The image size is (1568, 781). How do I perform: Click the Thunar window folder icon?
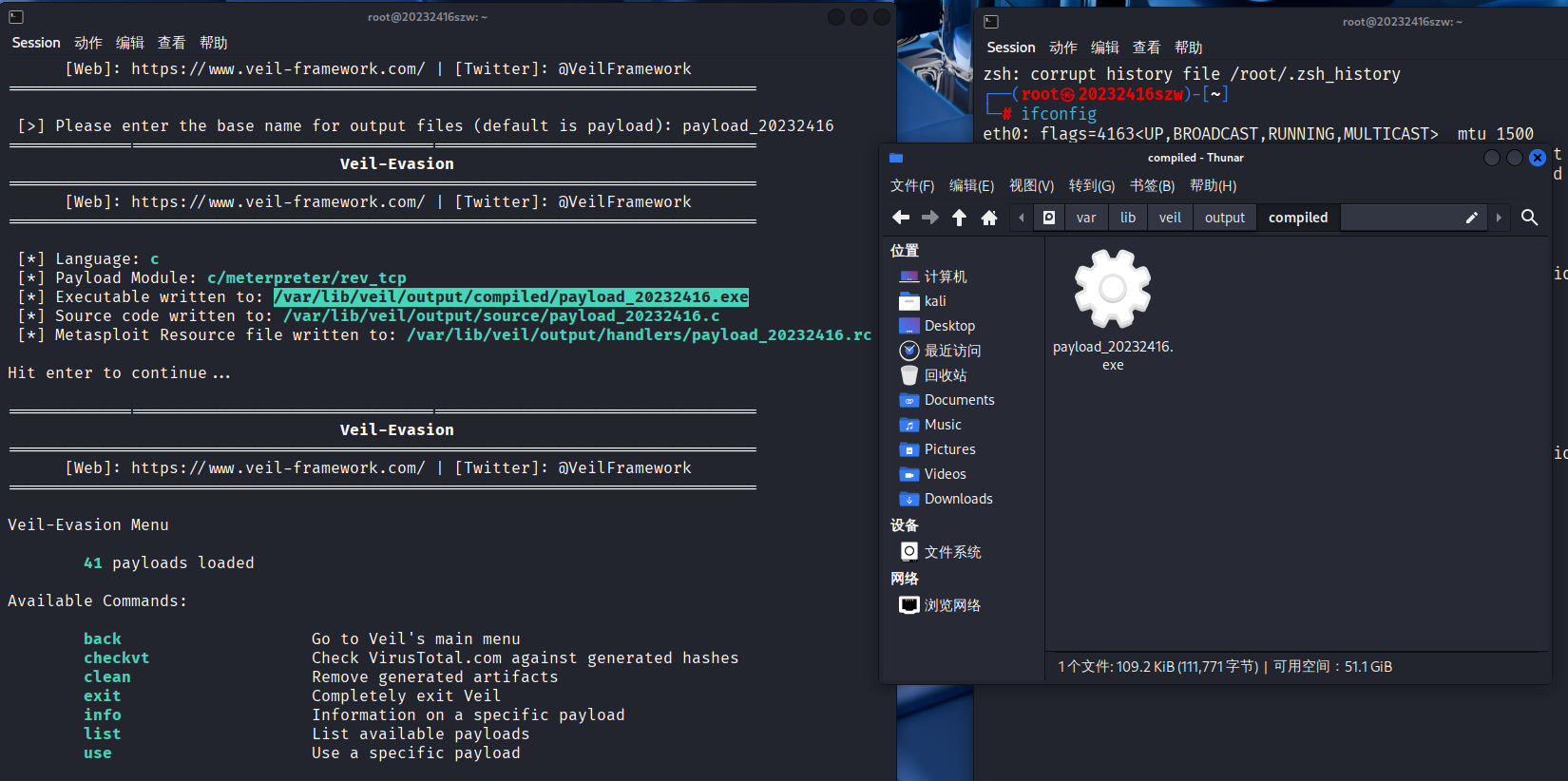click(896, 158)
